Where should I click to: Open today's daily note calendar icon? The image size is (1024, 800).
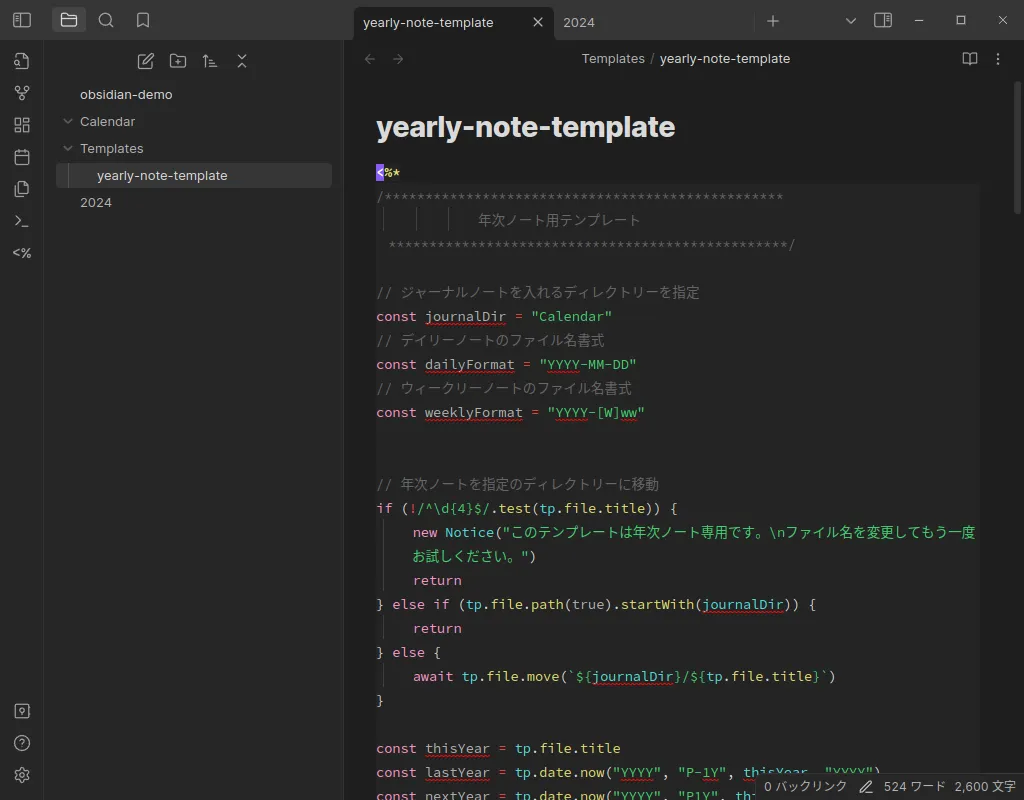tap(22, 157)
